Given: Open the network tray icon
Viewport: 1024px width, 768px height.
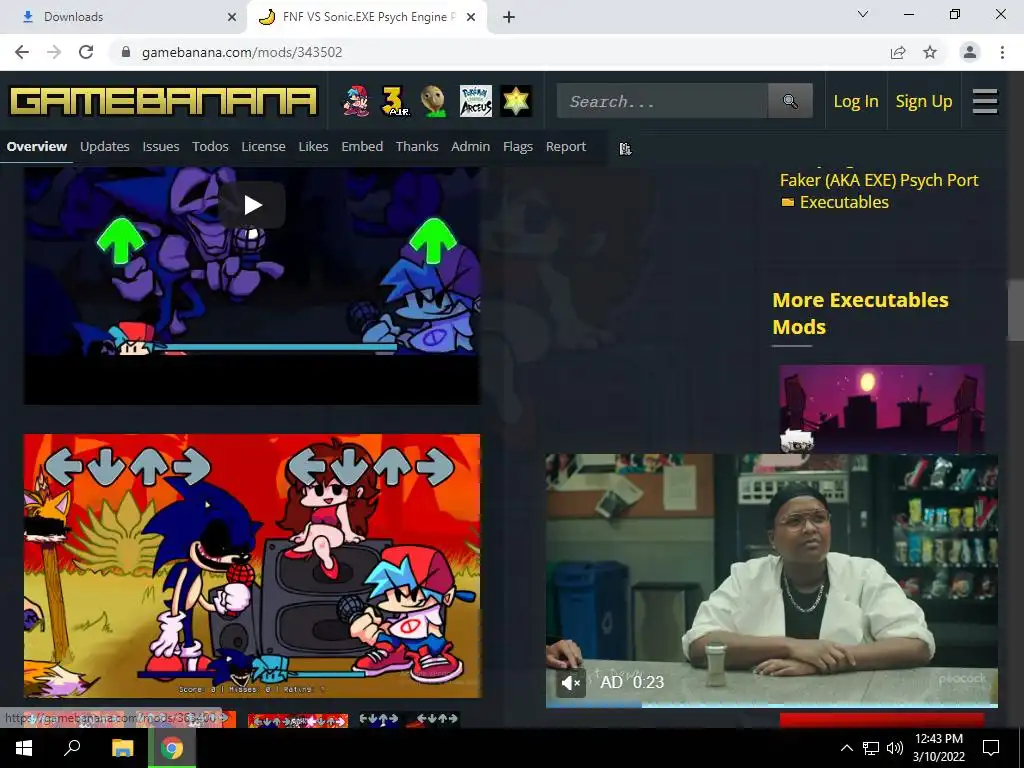Looking at the screenshot, I should tap(871, 748).
